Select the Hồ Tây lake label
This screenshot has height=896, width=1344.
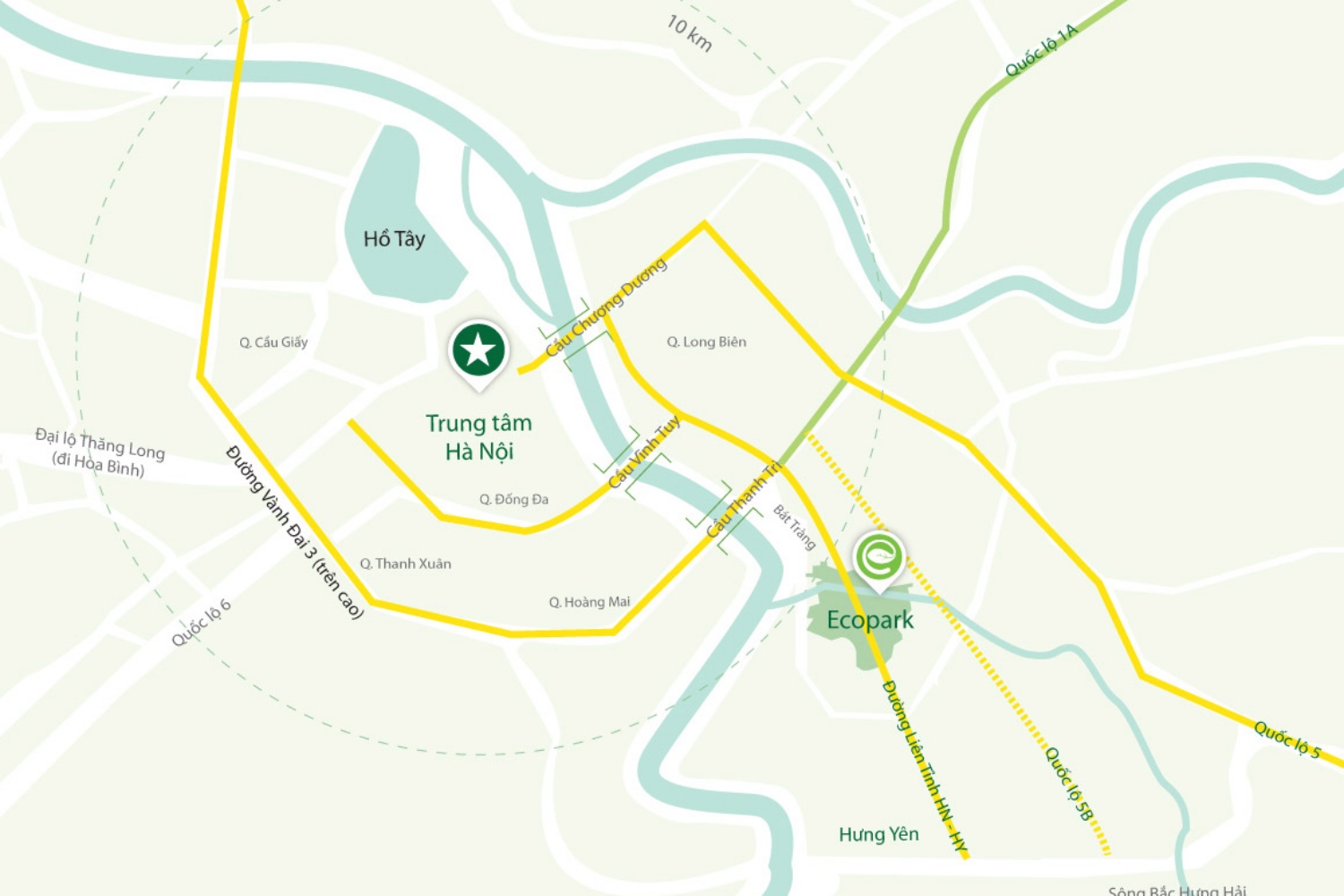(394, 238)
